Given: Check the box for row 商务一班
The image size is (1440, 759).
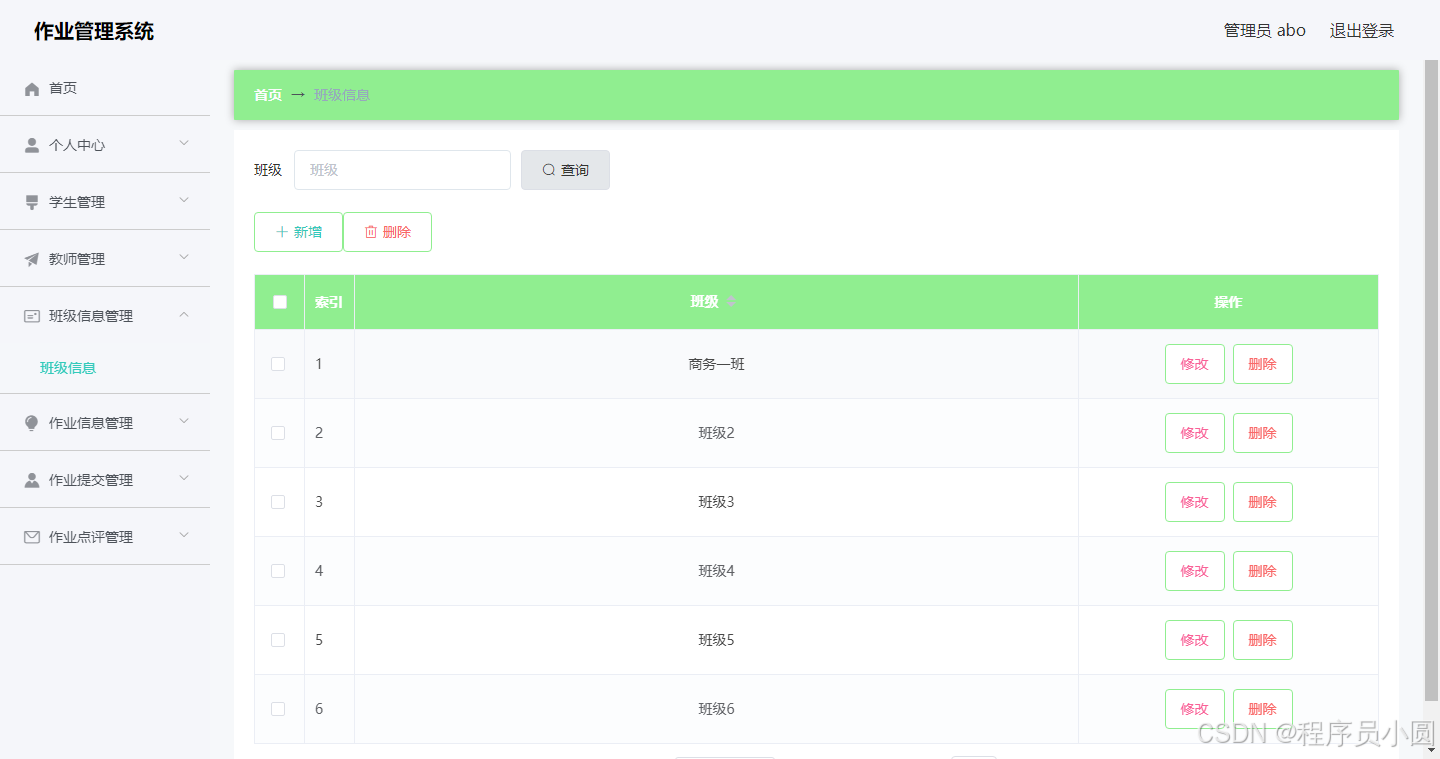Looking at the screenshot, I should pyautogui.click(x=278, y=364).
